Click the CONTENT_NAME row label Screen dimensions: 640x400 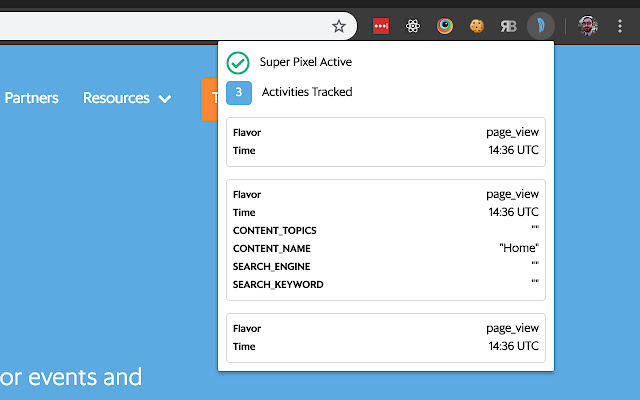point(272,249)
